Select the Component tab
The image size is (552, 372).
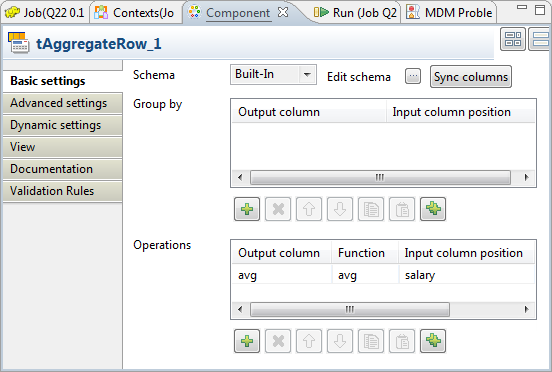pyautogui.click(x=238, y=13)
